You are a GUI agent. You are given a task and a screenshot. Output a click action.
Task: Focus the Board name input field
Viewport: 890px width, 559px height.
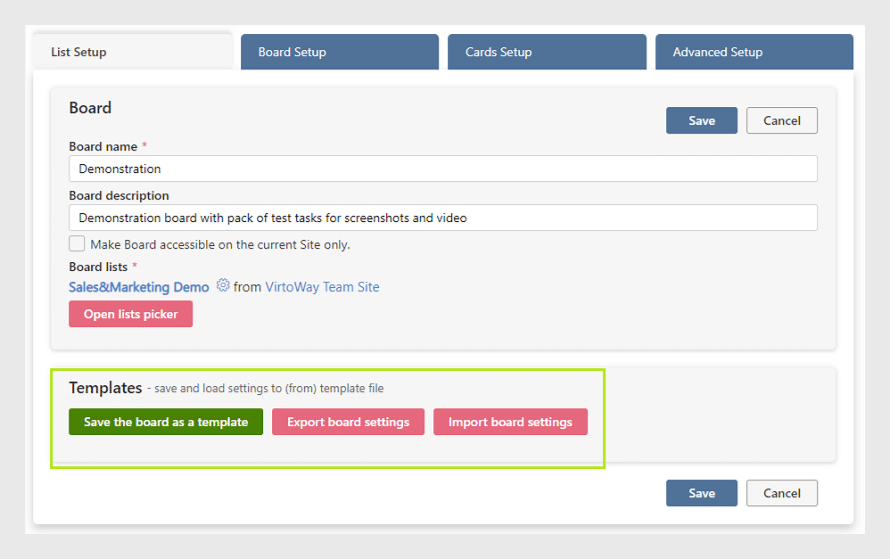coord(443,169)
